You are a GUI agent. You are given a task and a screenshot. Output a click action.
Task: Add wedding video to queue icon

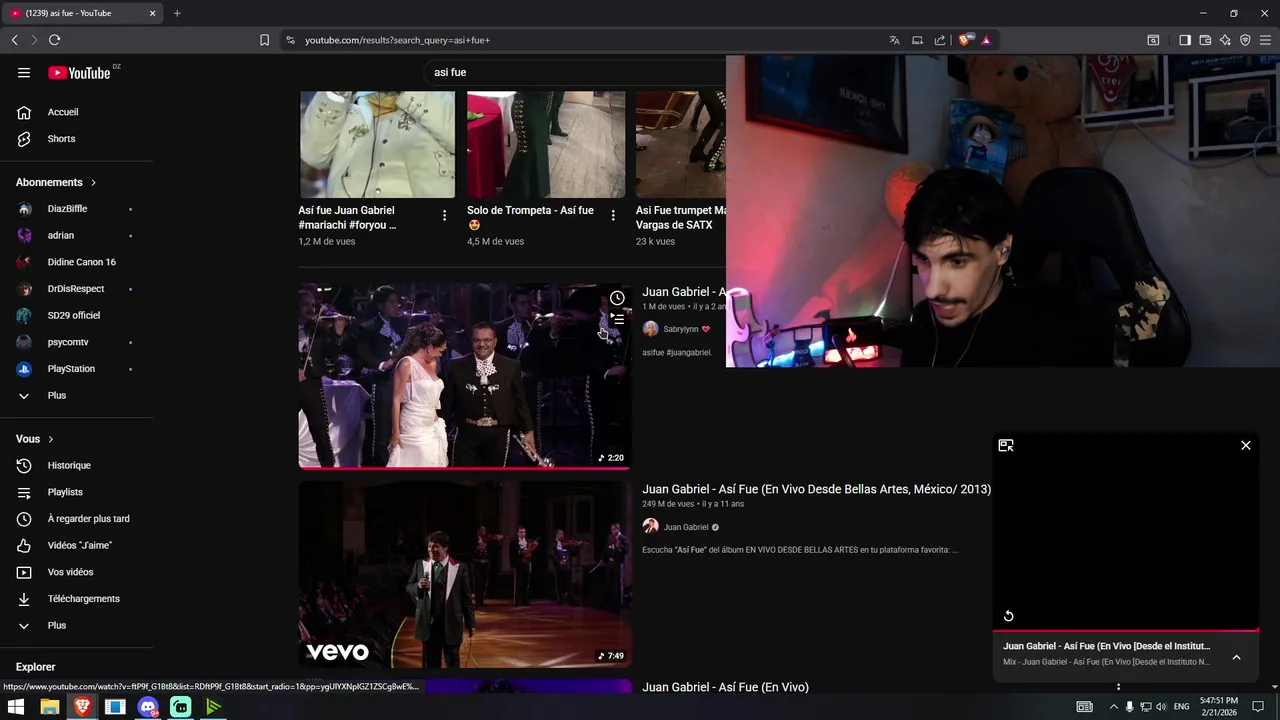[617, 319]
